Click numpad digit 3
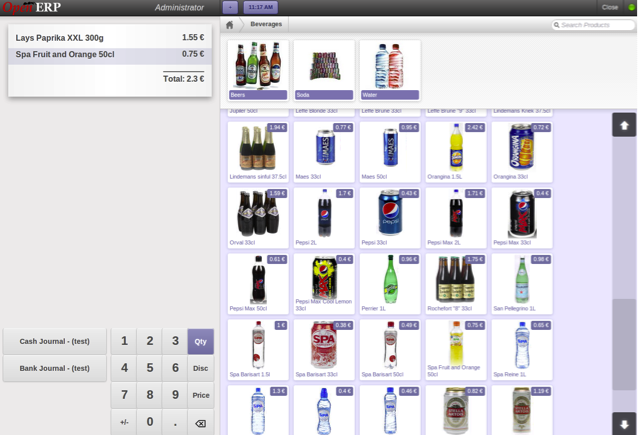This screenshot has width=638, height=435. tap(175, 341)
